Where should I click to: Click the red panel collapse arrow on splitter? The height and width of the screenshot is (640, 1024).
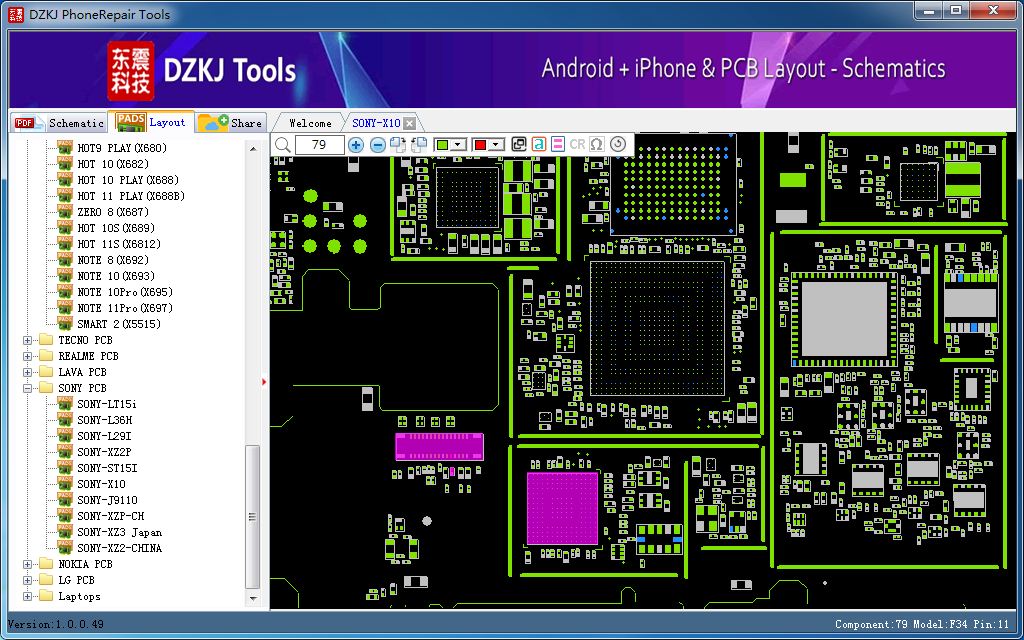[264, 381]
